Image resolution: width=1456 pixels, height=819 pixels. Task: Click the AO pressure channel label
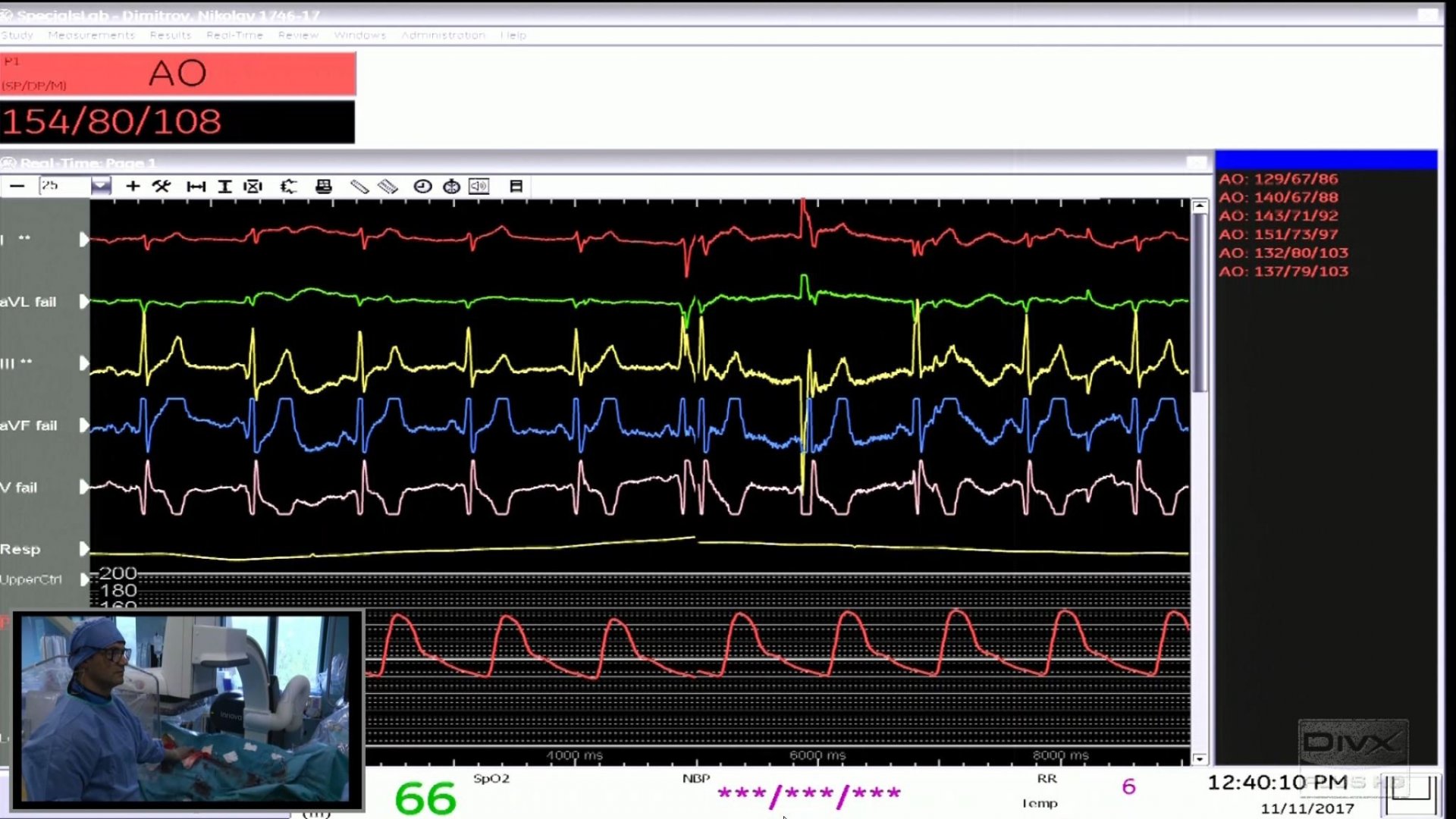[x=177, y=74]
